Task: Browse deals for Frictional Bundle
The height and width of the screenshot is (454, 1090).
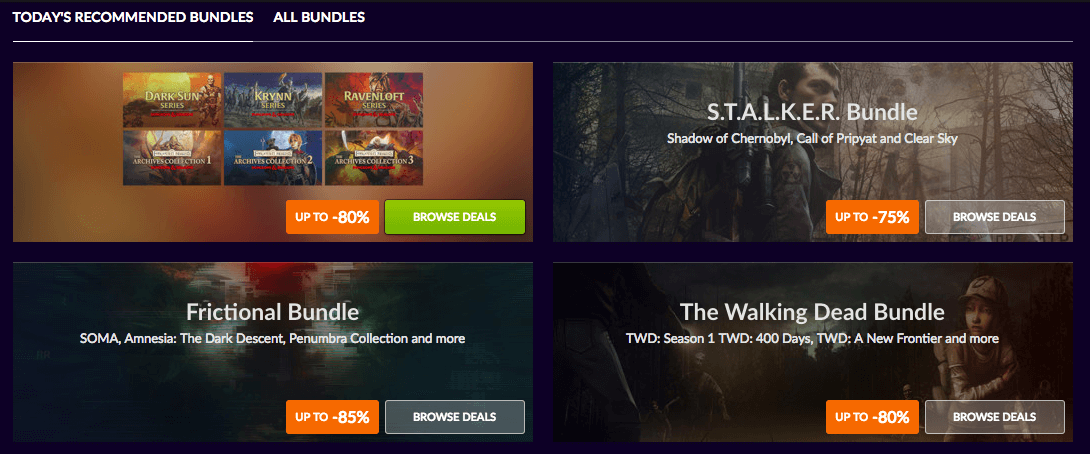Action: pos(455,417)
